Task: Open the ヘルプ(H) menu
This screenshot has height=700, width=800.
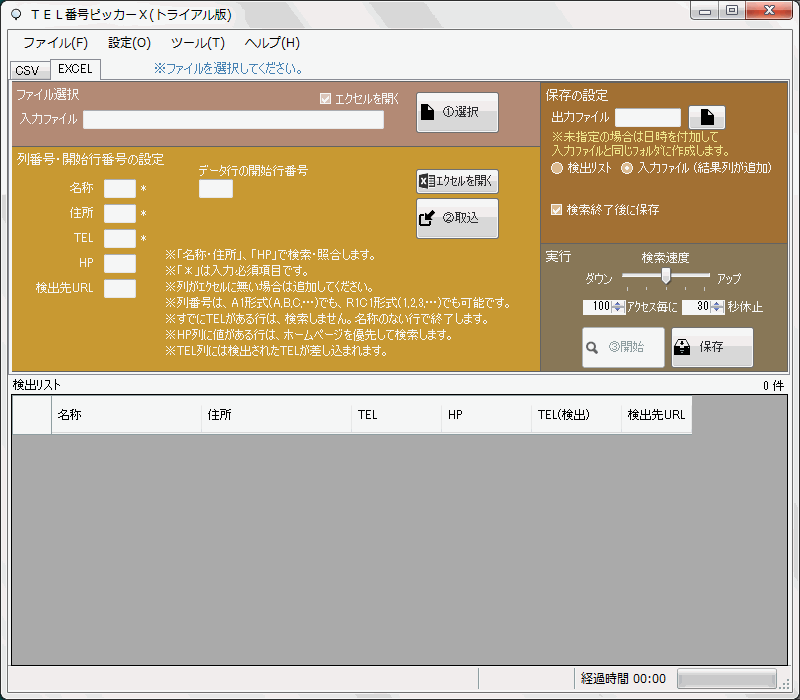Action: click(x=272, y=43)
